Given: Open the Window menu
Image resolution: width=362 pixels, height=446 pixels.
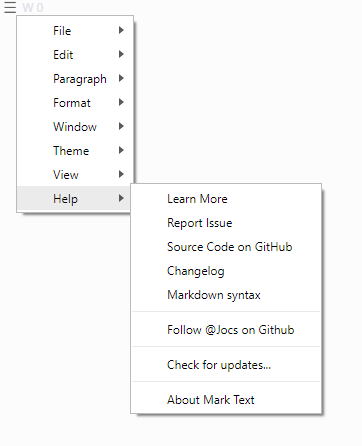Looking at the screenshot, I should [x=76, y=126].
